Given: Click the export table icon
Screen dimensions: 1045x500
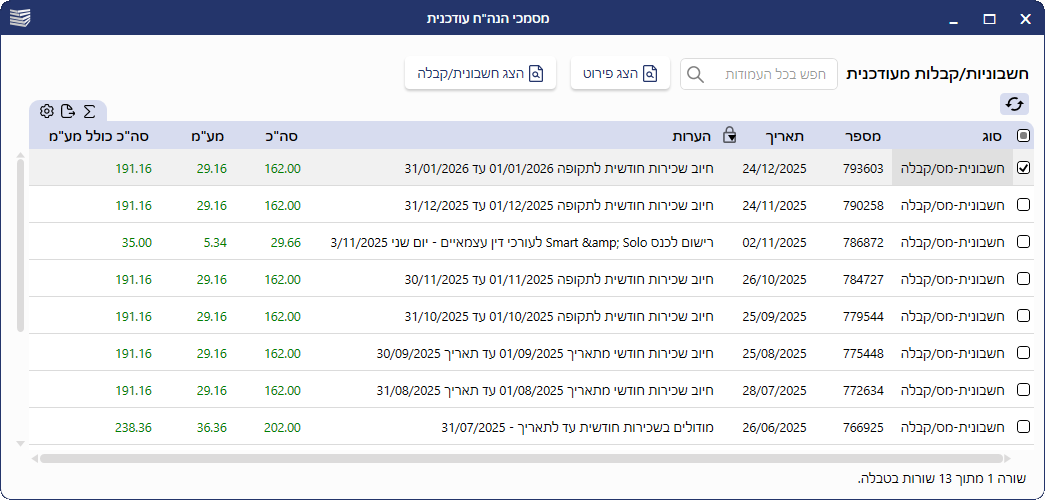Looking at the screenshot, I should click(x=68, y=111).
